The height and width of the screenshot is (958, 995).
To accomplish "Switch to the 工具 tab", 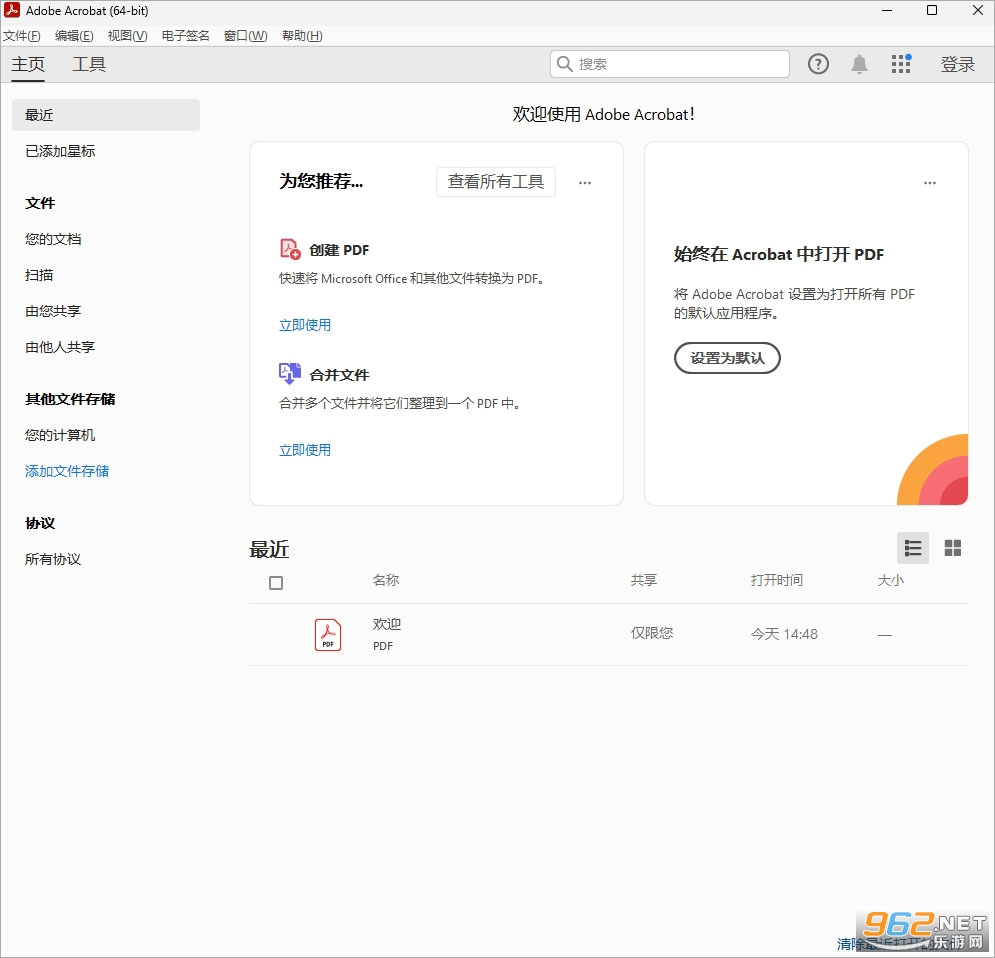I will [x=89, y=64].
